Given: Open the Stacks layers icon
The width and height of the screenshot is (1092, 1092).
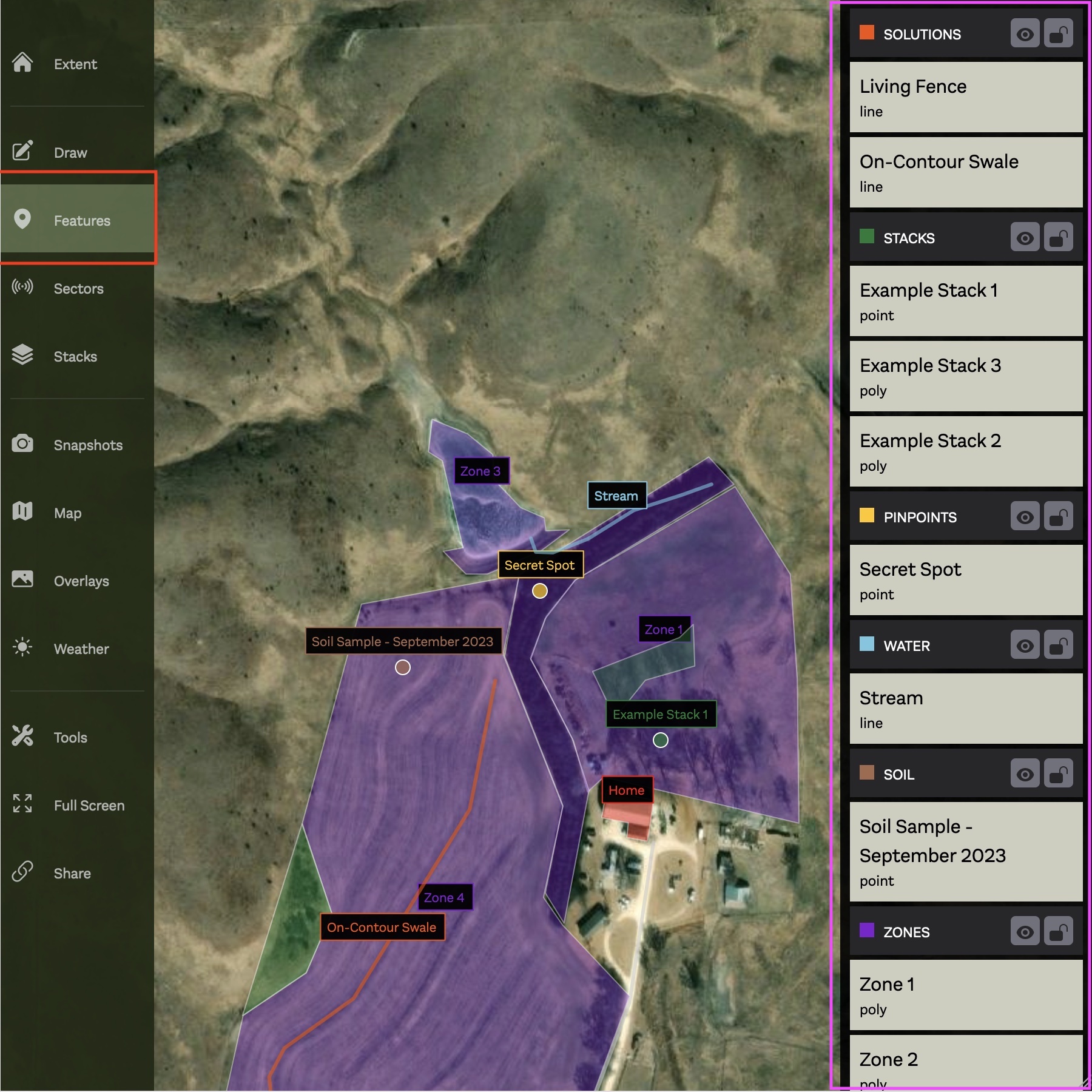Looking at the screenshot, I should (x=22, y=355).
